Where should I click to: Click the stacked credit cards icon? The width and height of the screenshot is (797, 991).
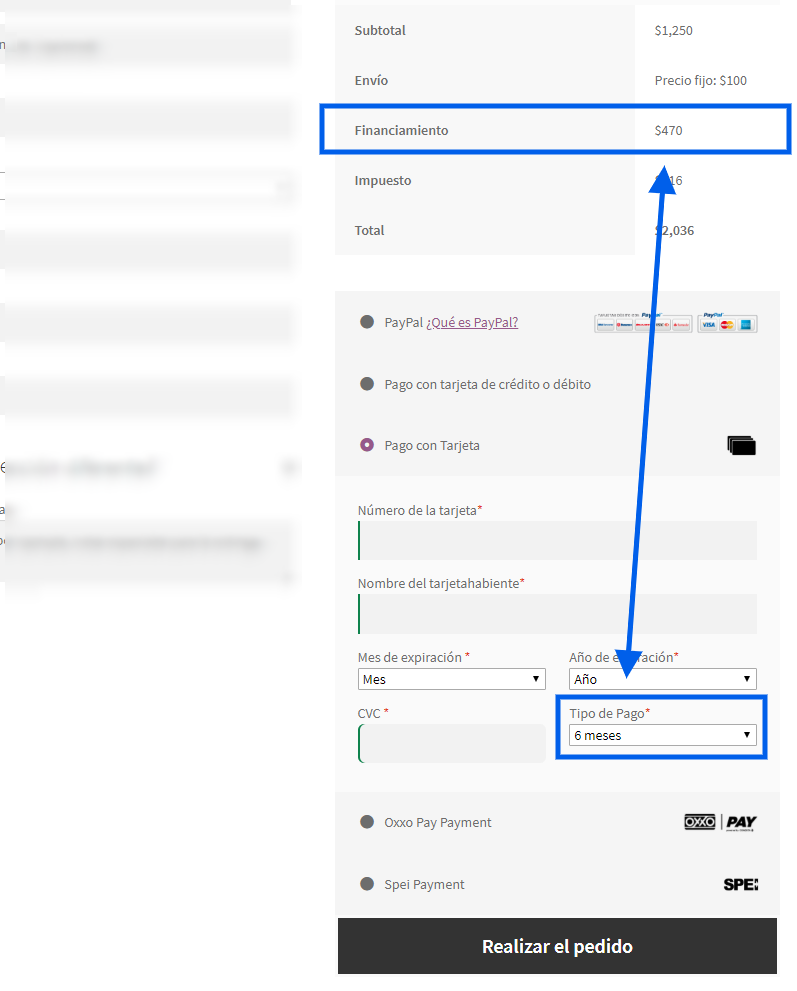(741, 446)
